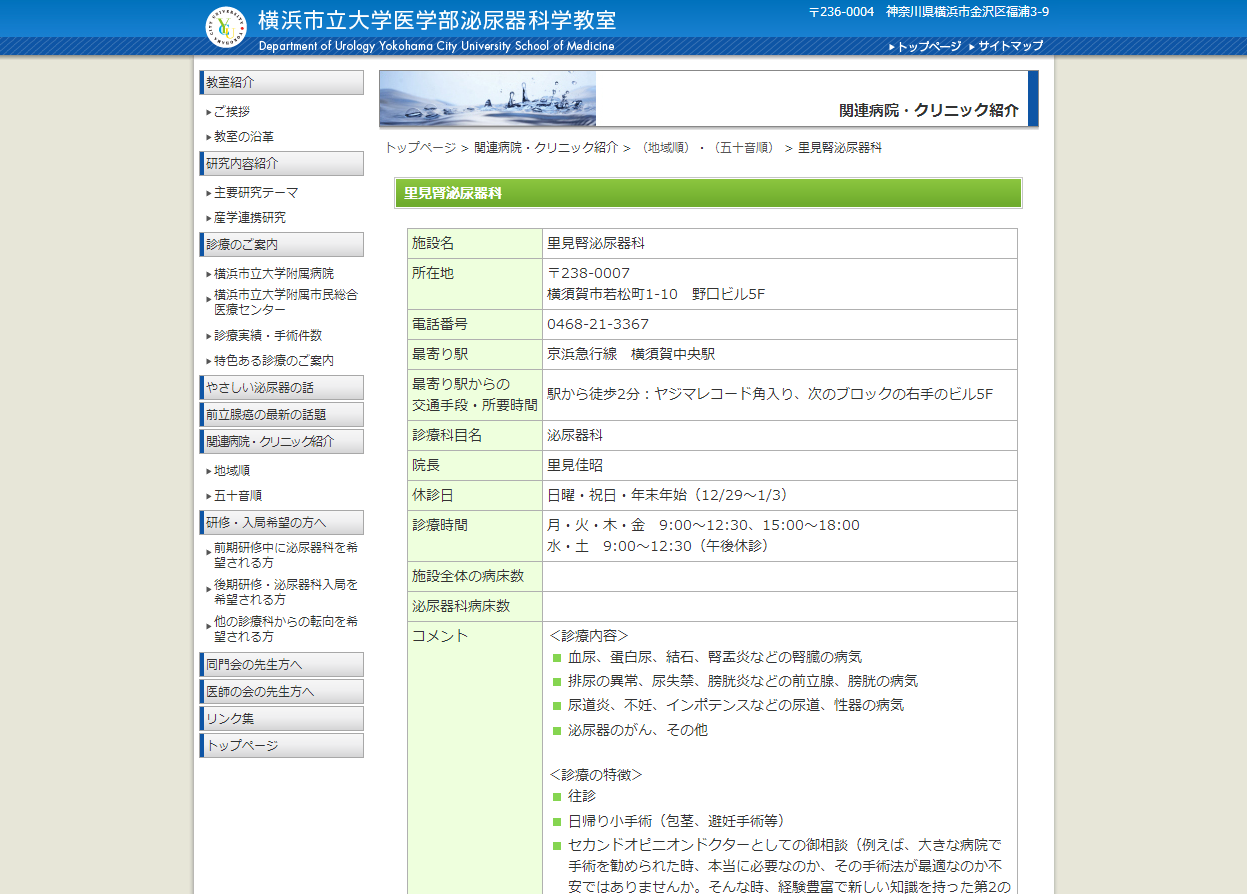The image size is (1247, 894).
Task: Open サイトマップ link in header
Action: point(1010,46)
